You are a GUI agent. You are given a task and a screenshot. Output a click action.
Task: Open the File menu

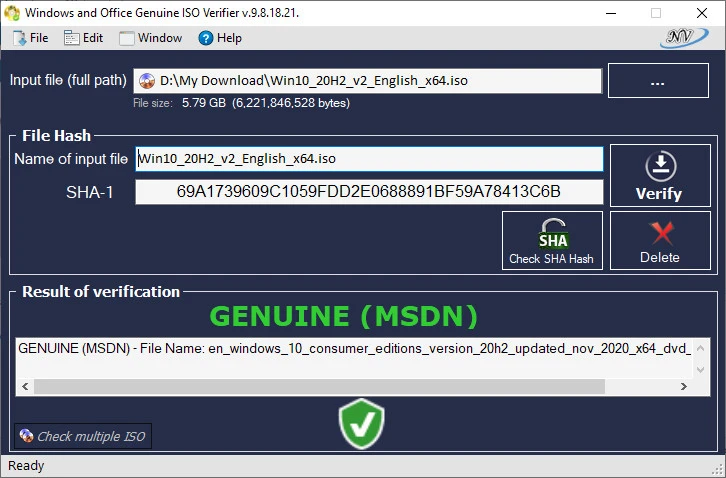(30, 38)
